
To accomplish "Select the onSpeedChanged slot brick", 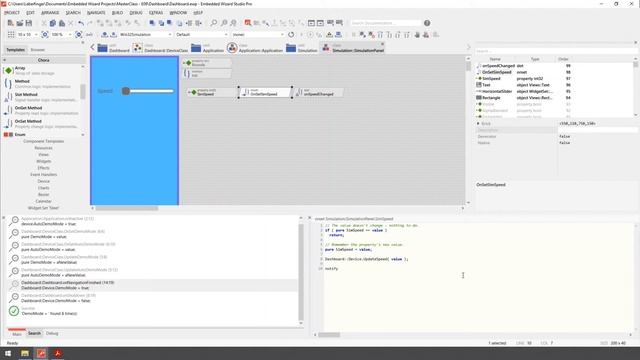I will (319, 93).
